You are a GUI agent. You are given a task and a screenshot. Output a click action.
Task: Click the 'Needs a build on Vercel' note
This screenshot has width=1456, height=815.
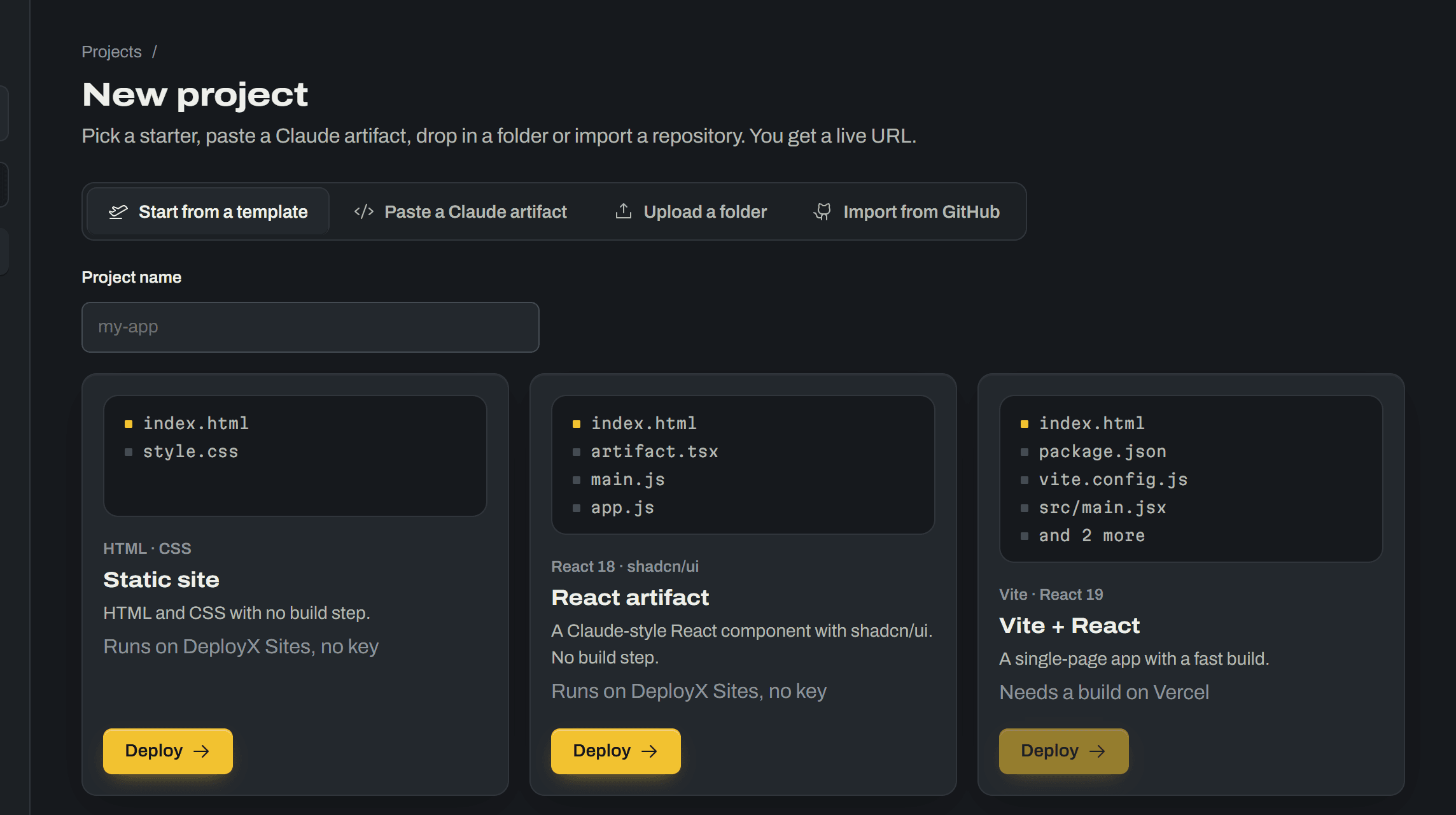click(x=1104, y=692)
